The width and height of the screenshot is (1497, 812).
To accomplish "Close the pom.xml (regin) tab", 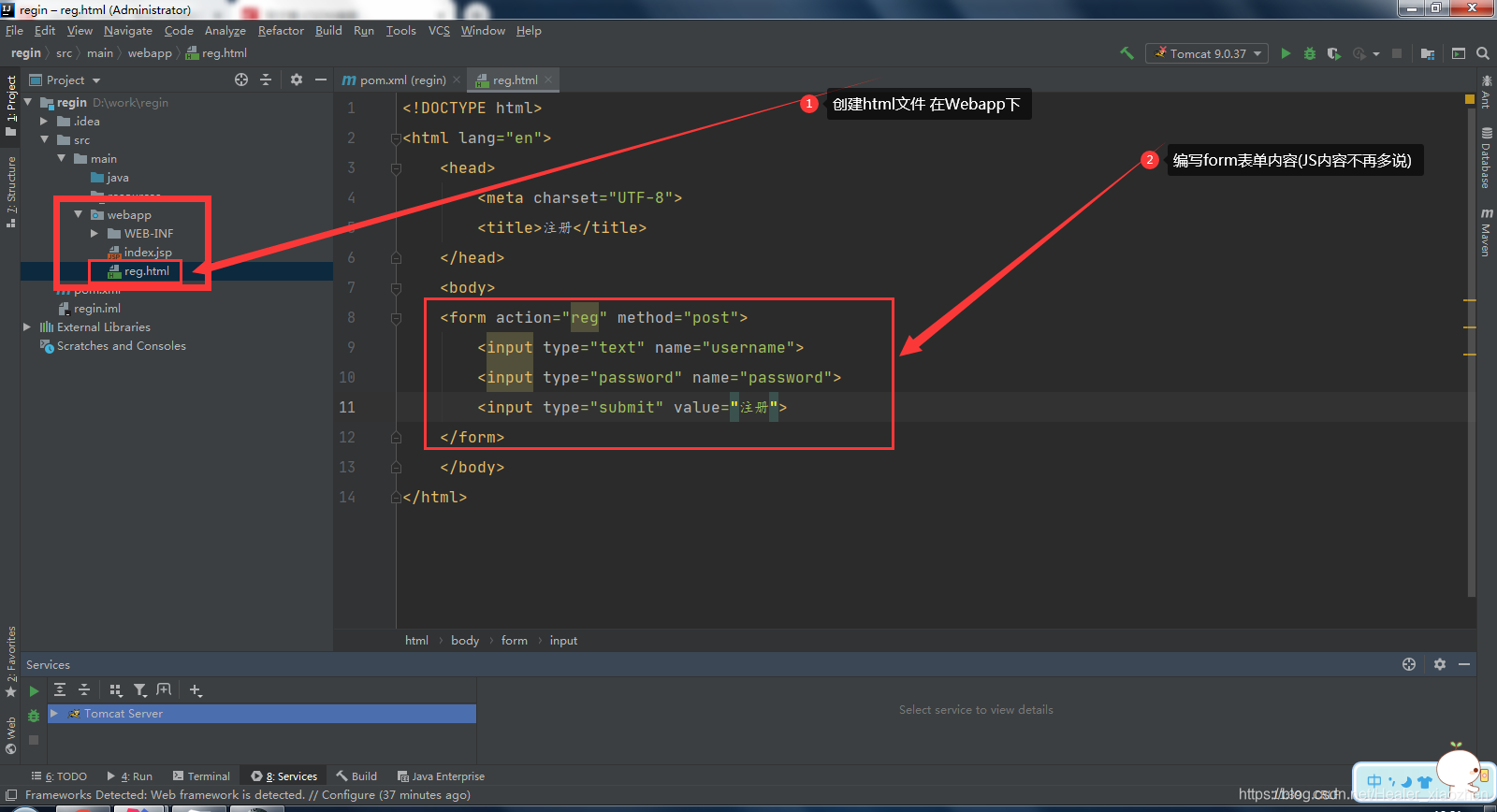I will [x=457, y=80].
